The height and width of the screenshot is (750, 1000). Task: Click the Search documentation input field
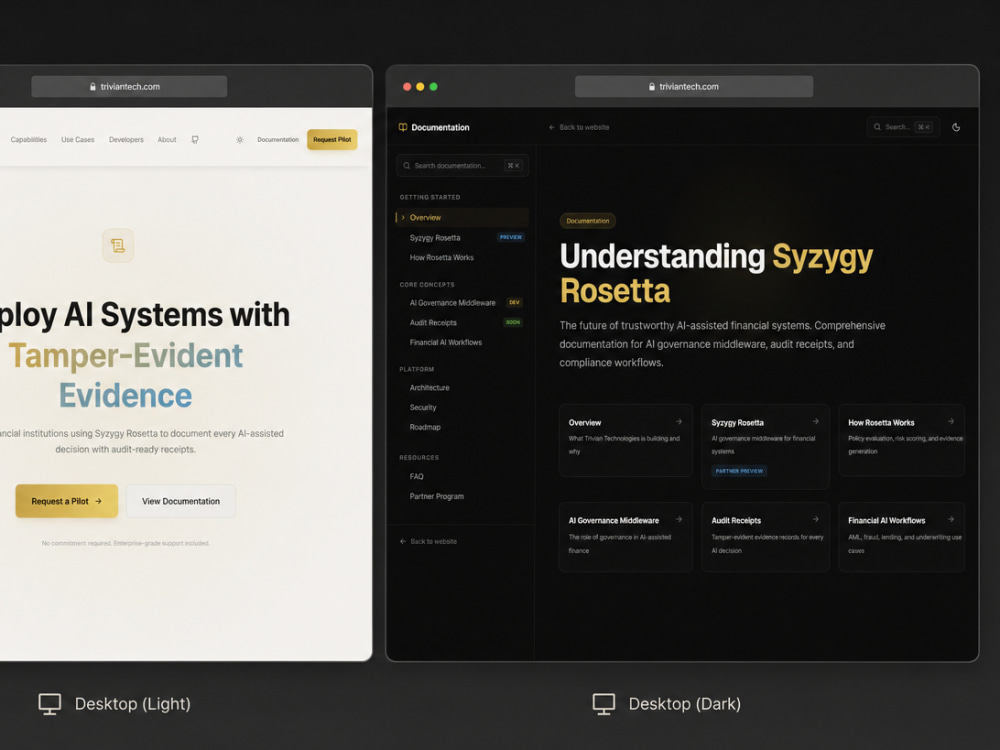(x=462, y=166)
